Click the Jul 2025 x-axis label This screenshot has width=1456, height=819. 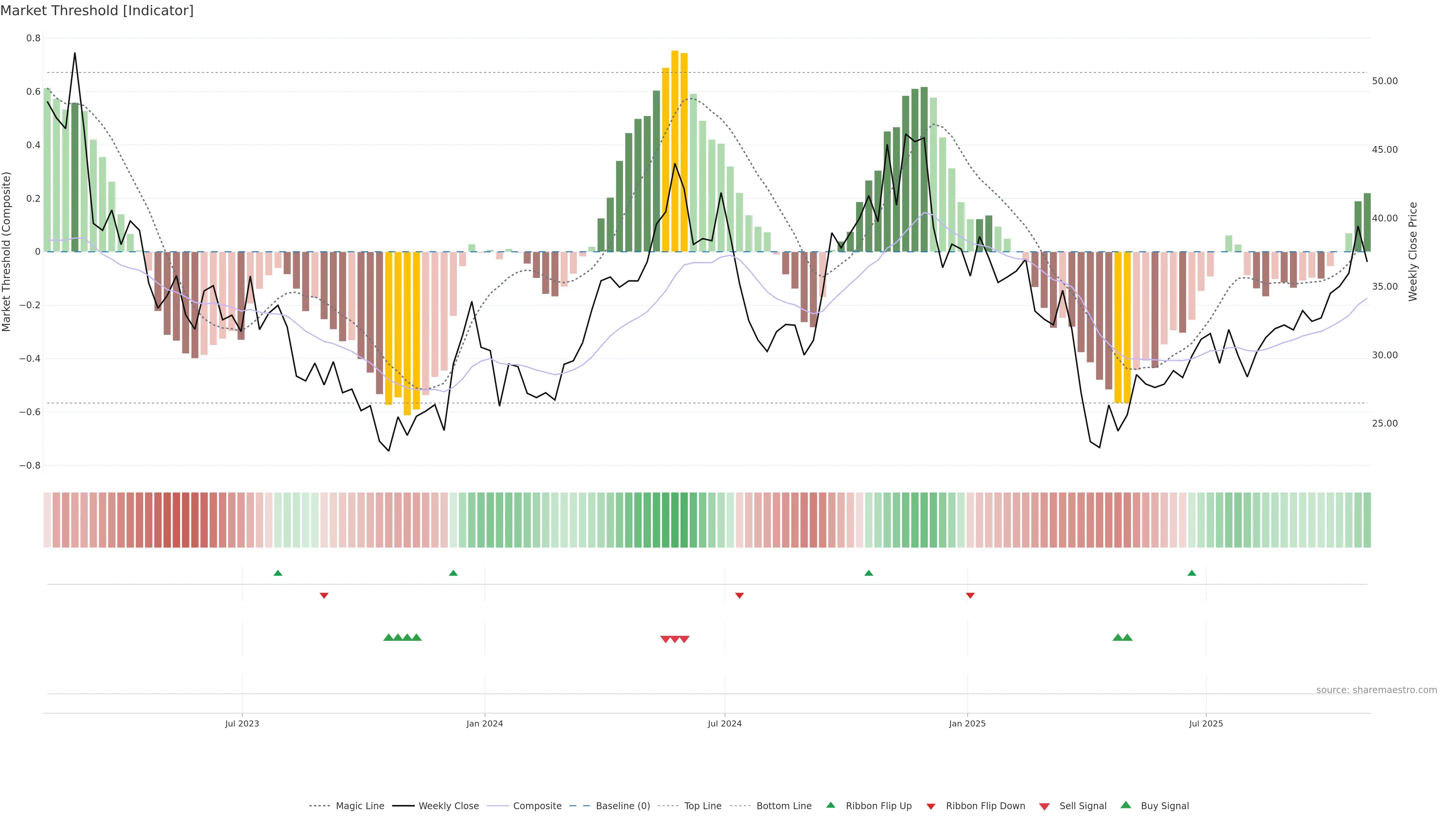pyautogui.click(x=1206, y=723)
